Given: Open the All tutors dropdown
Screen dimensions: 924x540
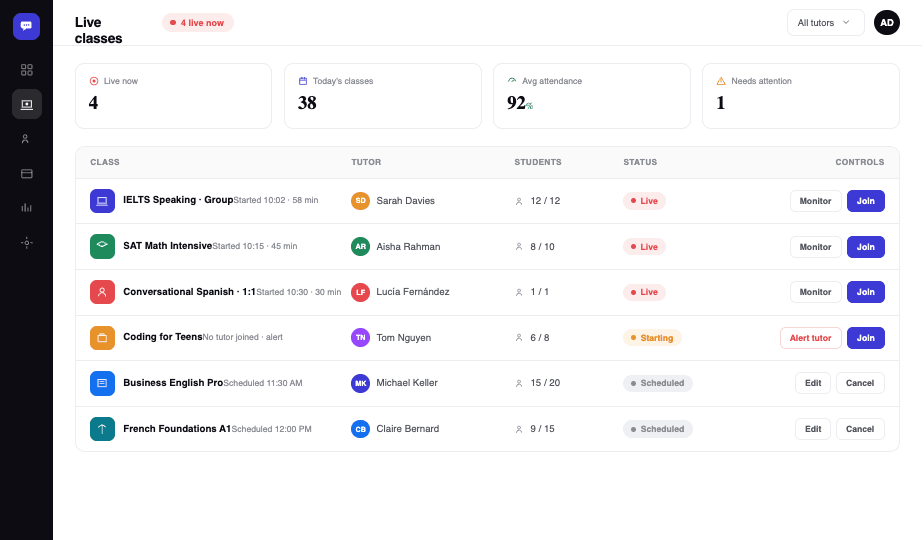Looking at the screenshot, I should tap(826, 23).
